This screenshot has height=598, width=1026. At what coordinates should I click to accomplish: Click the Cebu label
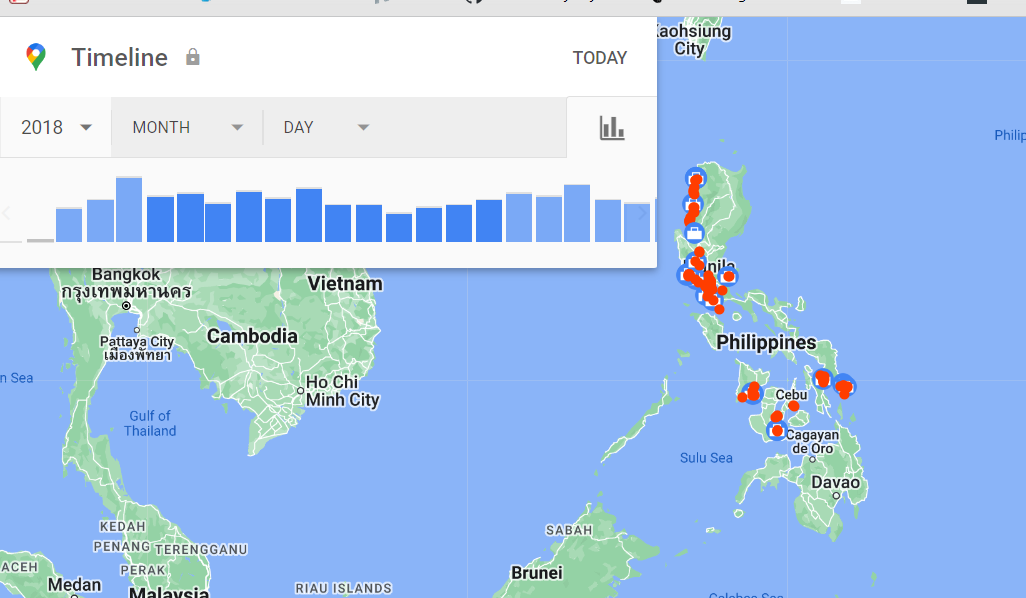tap(791, 395)
